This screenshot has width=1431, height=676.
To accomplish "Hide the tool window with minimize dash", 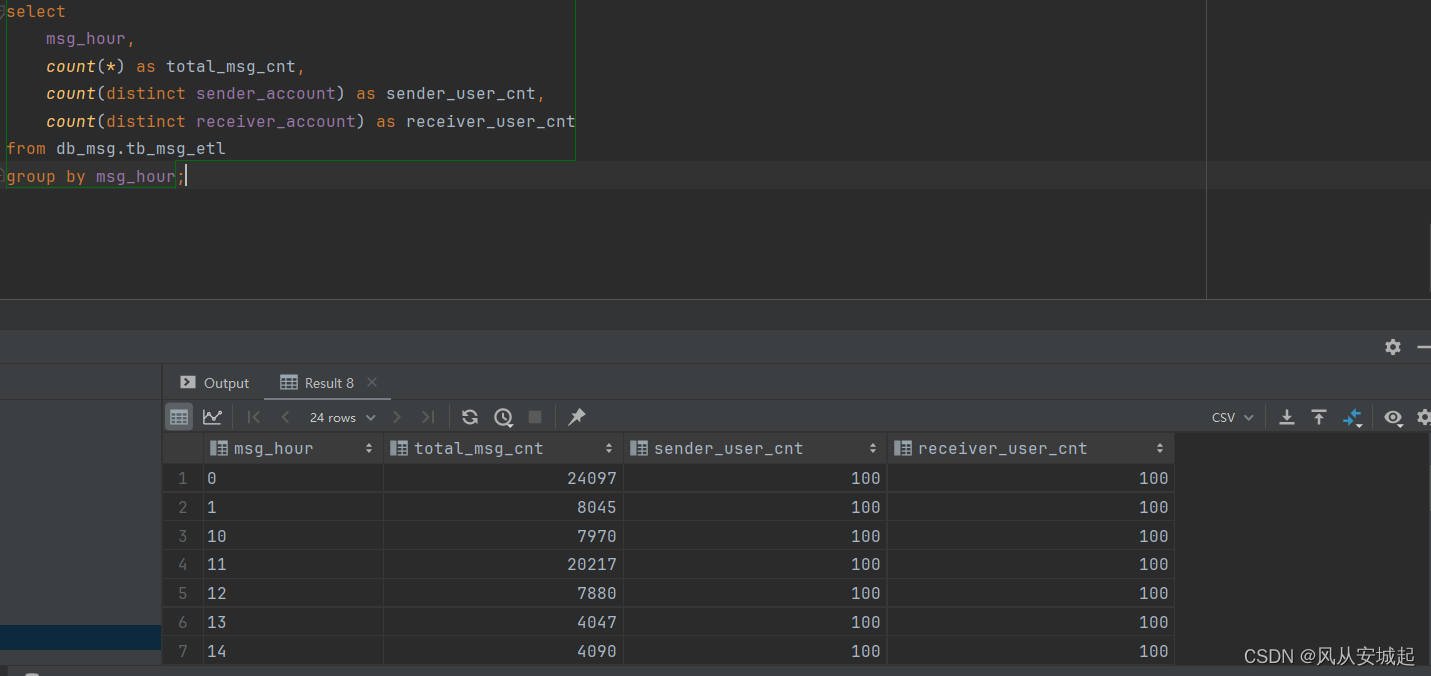I will [x=1425, y=347].
